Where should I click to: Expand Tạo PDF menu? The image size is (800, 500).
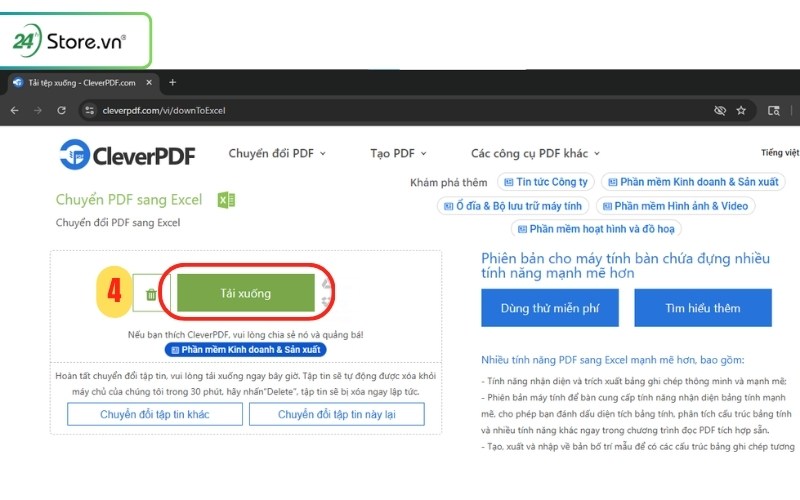click(398, 153)
